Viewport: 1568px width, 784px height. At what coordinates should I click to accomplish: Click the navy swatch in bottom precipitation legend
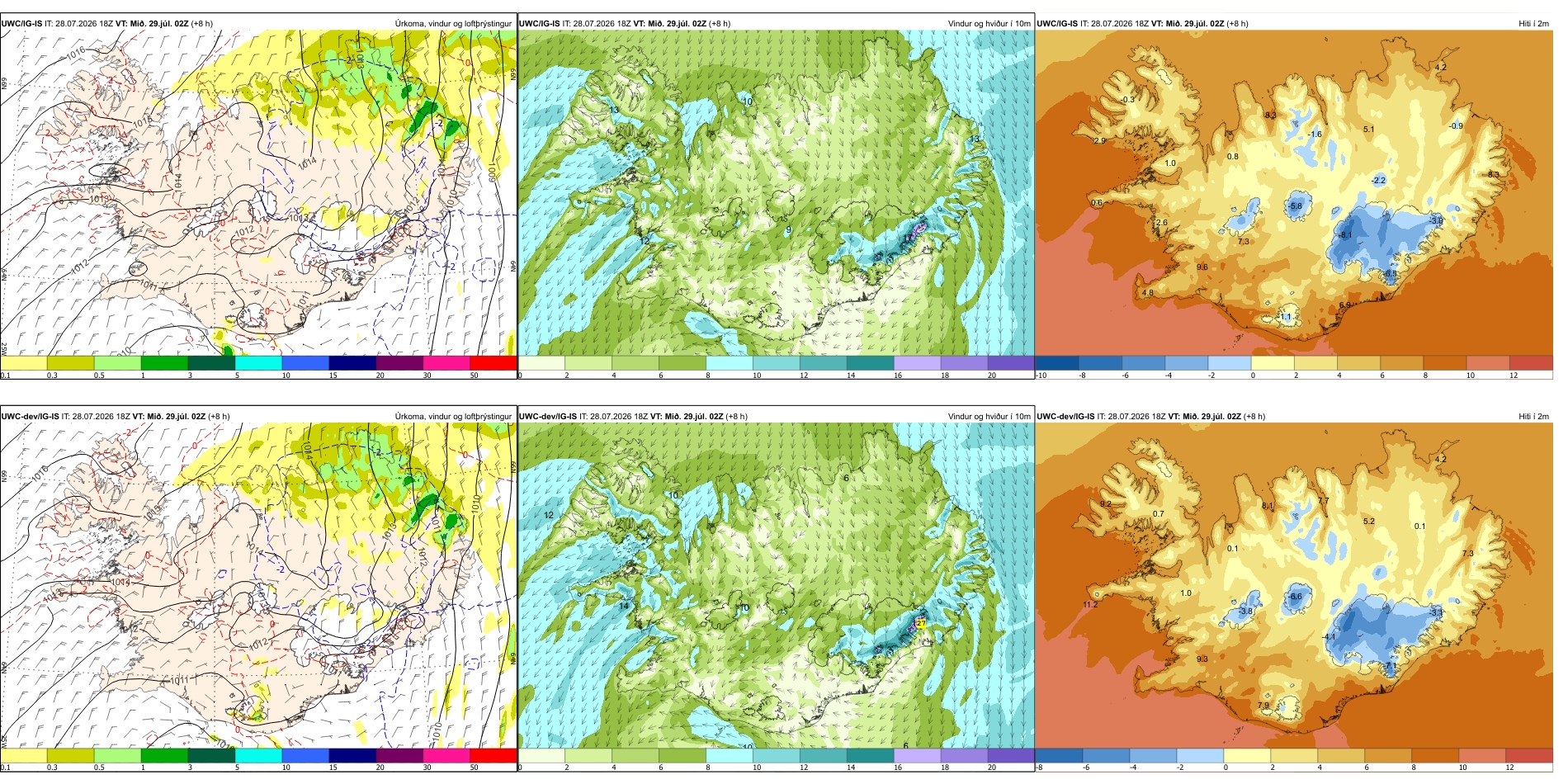pos(352,755)
